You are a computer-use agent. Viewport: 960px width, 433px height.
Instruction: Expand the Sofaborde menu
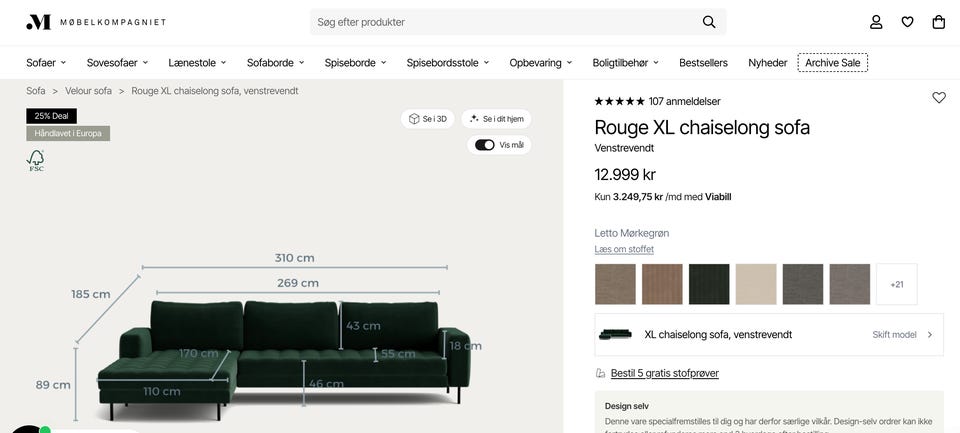[x=276, y=62]
